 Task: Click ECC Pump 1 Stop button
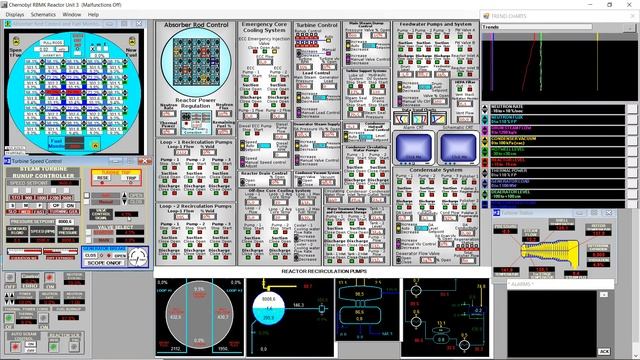point(247,80)
